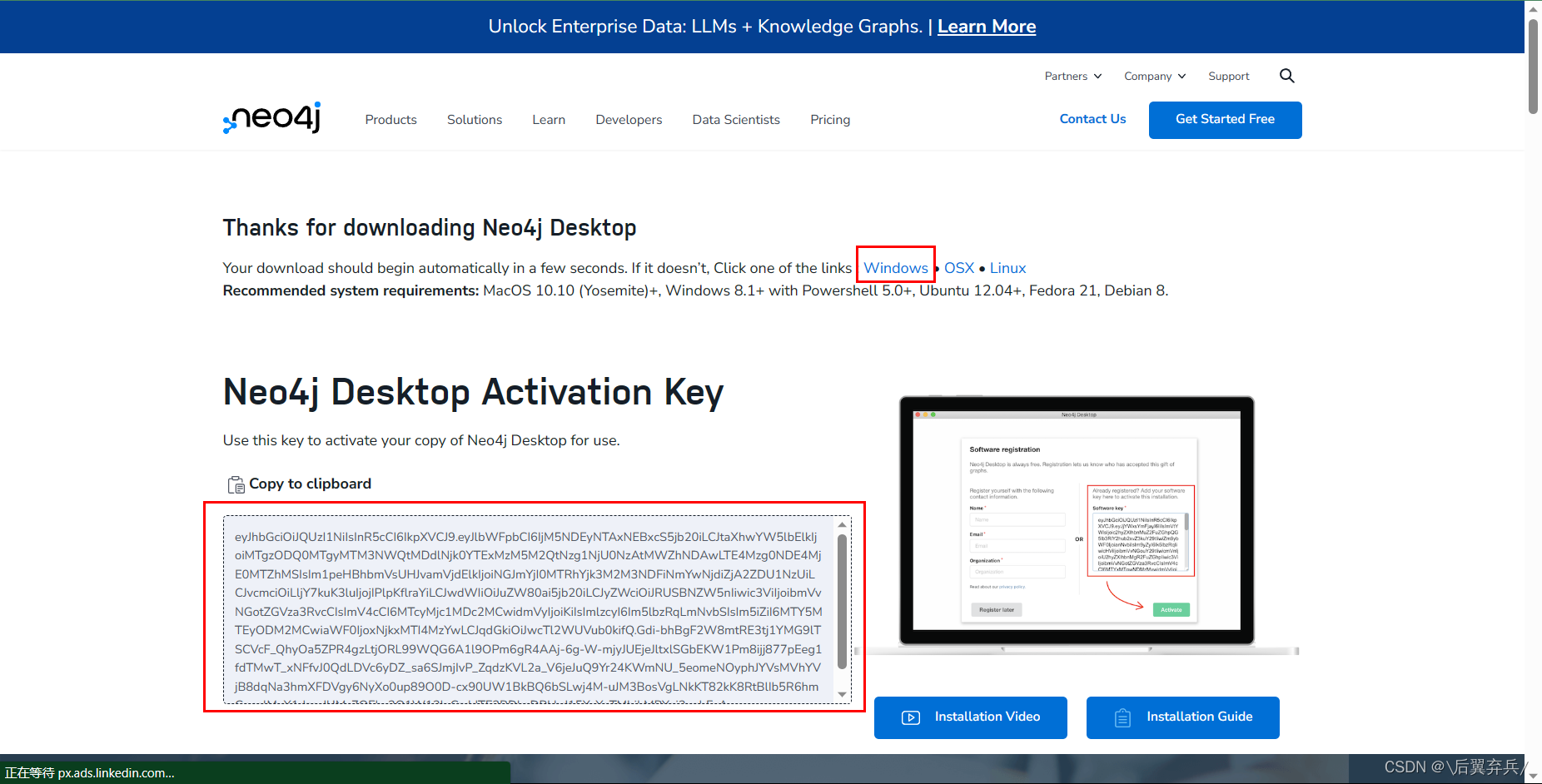
Task: Expand the Partners dropdown
Action: click(1073, 76)
